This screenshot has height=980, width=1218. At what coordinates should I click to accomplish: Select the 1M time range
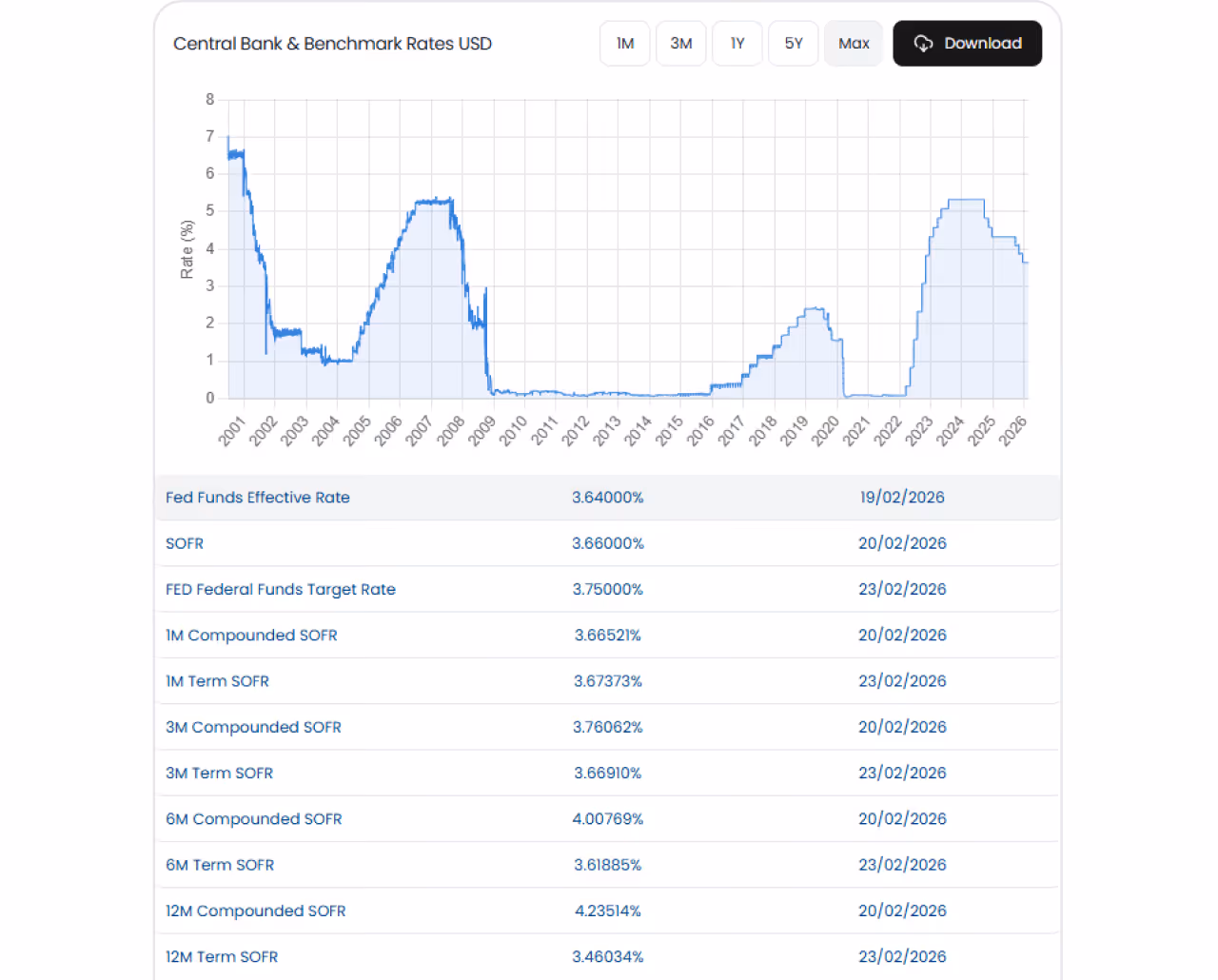(624, 43)
